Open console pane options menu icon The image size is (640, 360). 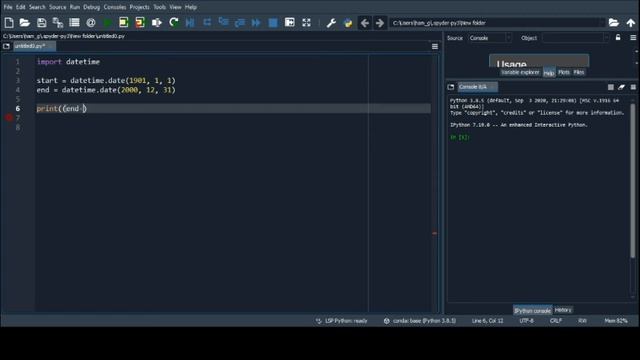(633, 87)
